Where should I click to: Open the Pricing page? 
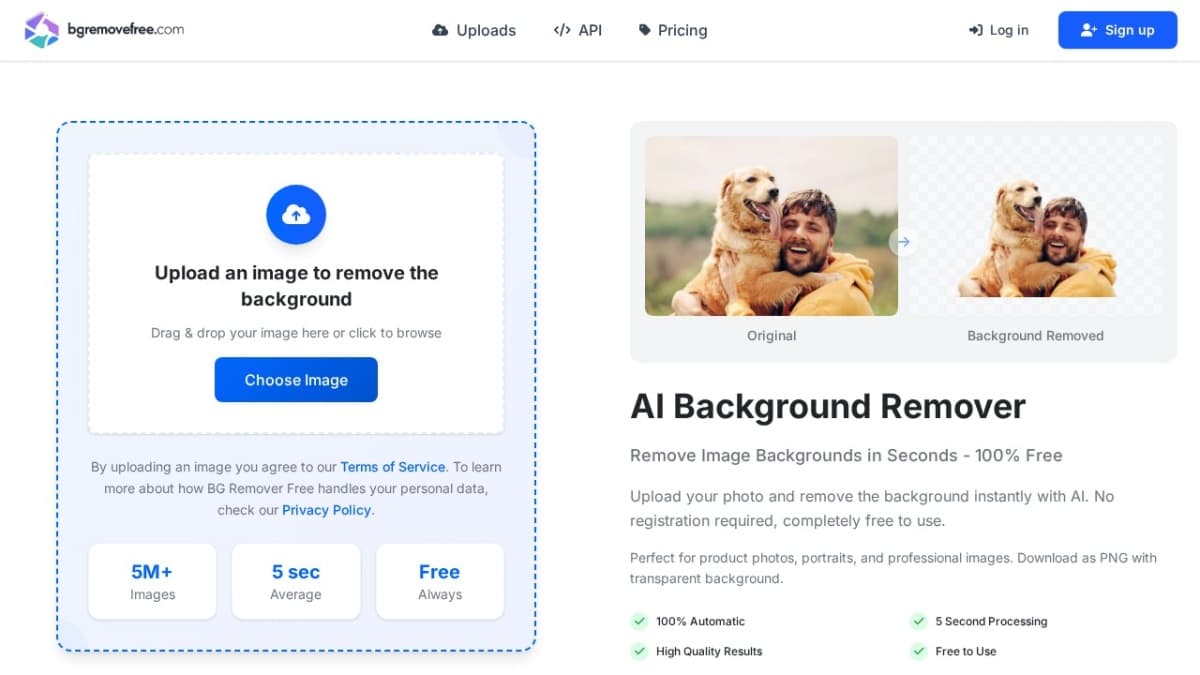coord(673,30)
